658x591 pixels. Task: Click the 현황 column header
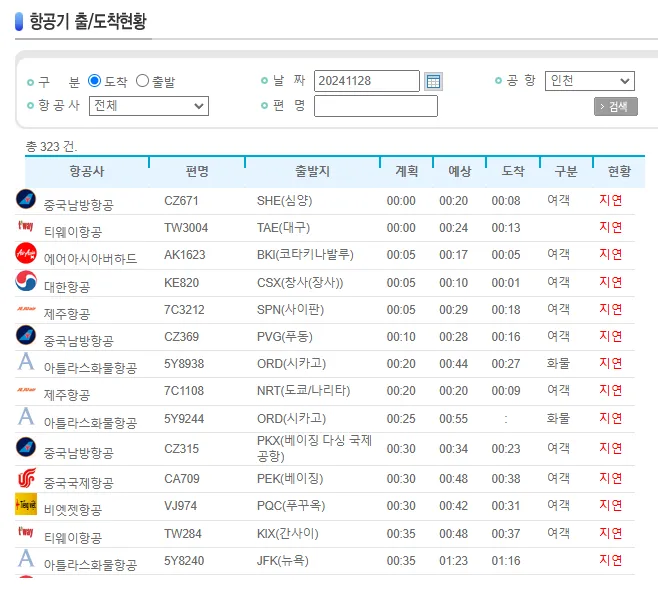click(x=619, y=171)
